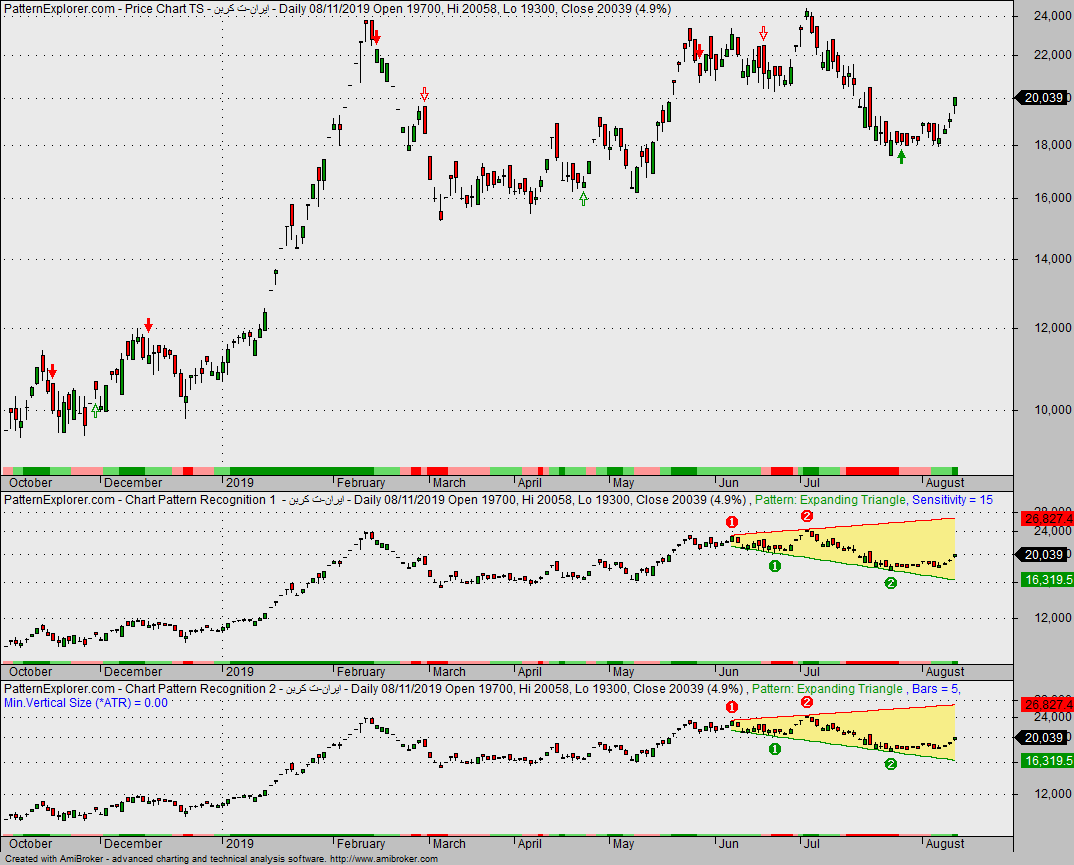The image size is (1074, 865).
Task: Click '2019' on Pattern Recognition 2 time axis
Action: (240, 844)
